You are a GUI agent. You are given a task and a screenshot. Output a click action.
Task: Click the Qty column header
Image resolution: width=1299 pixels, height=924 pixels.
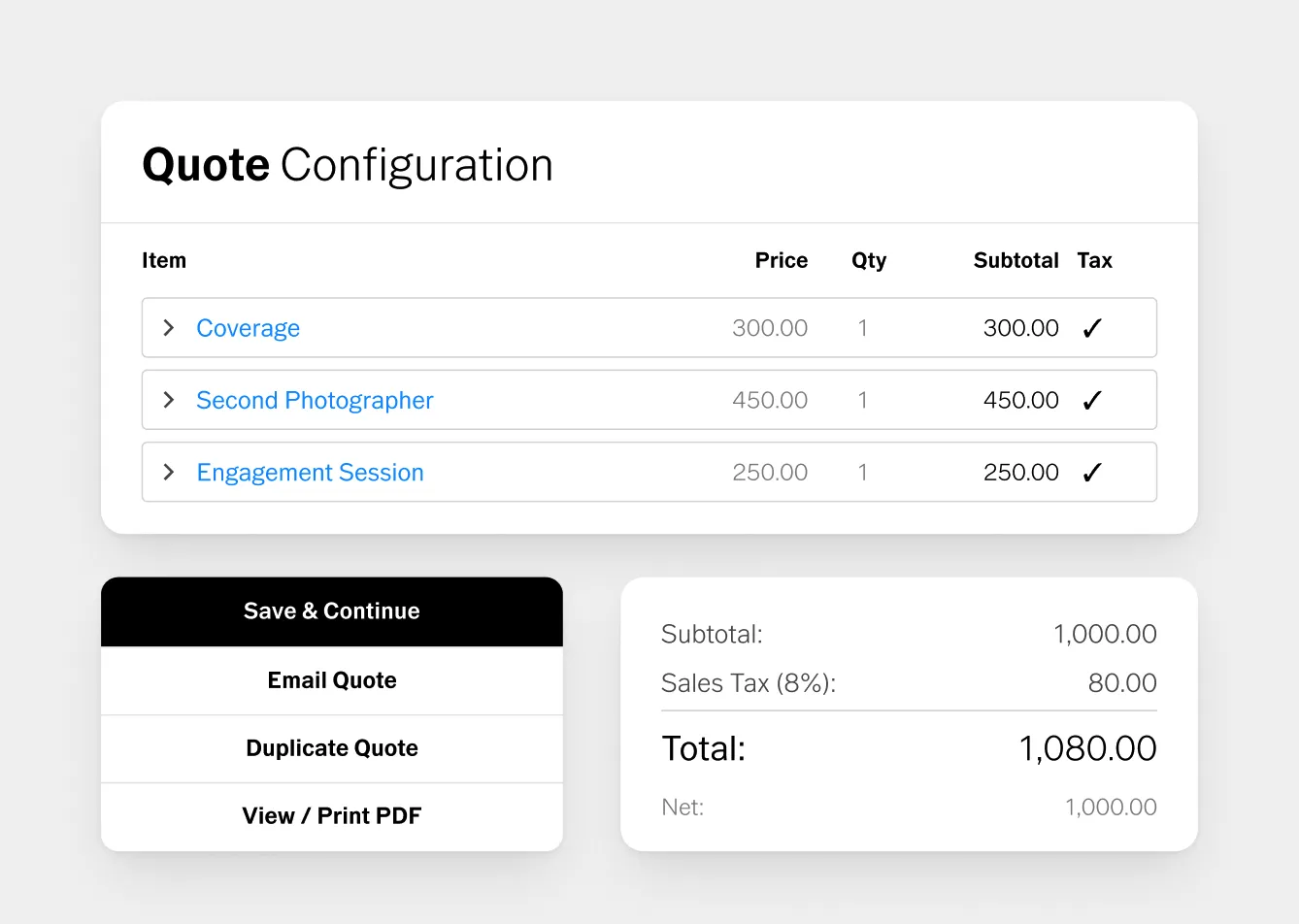click(x=869, y=261)
